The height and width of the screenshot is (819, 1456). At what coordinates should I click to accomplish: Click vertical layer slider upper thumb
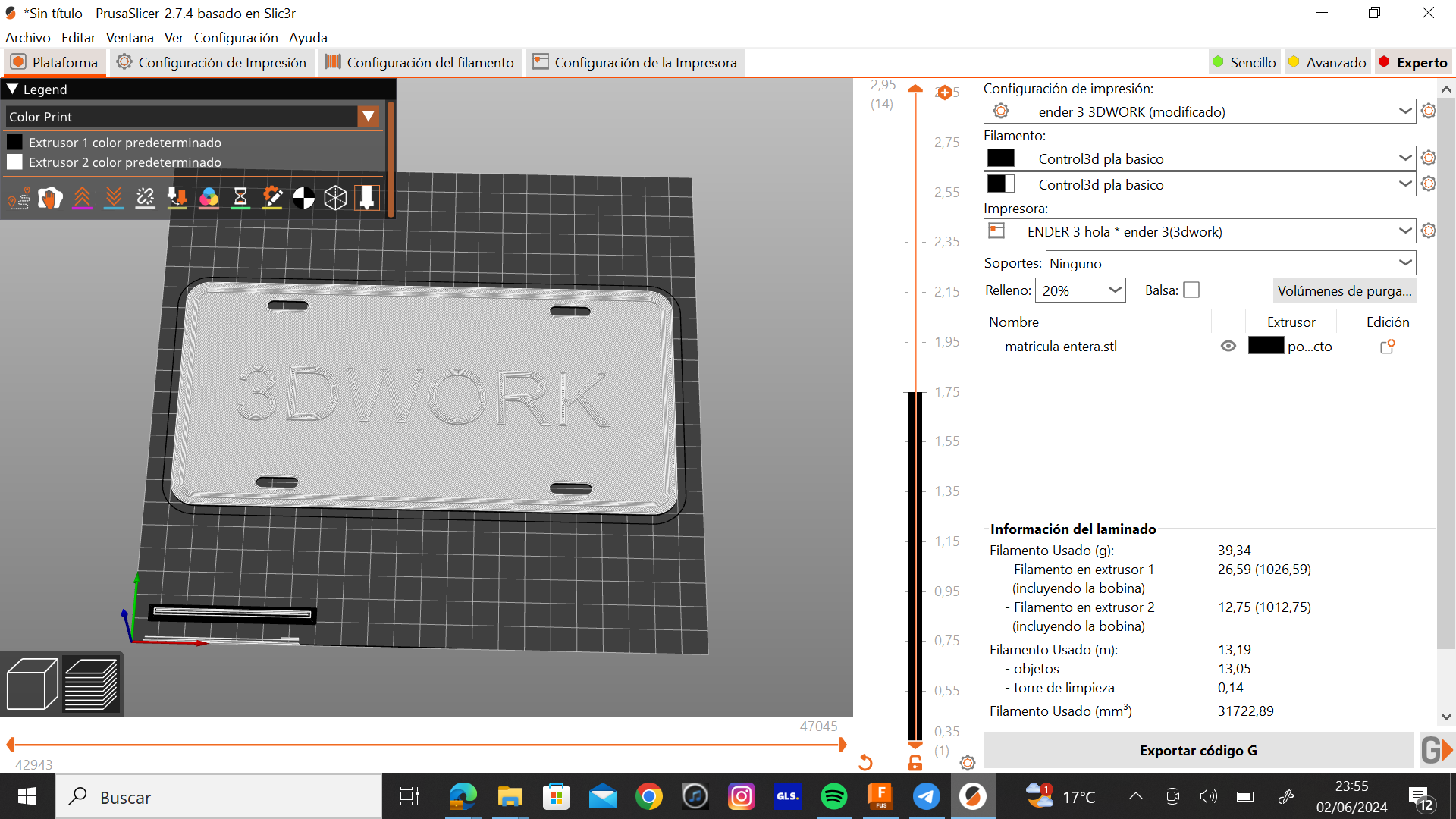point(915,89)
